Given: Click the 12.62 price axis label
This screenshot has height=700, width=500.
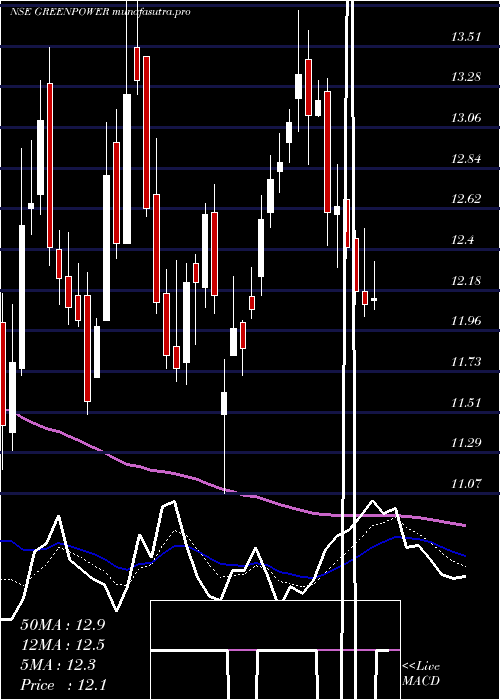Looking at the screenshot, I should click(466, 199).
